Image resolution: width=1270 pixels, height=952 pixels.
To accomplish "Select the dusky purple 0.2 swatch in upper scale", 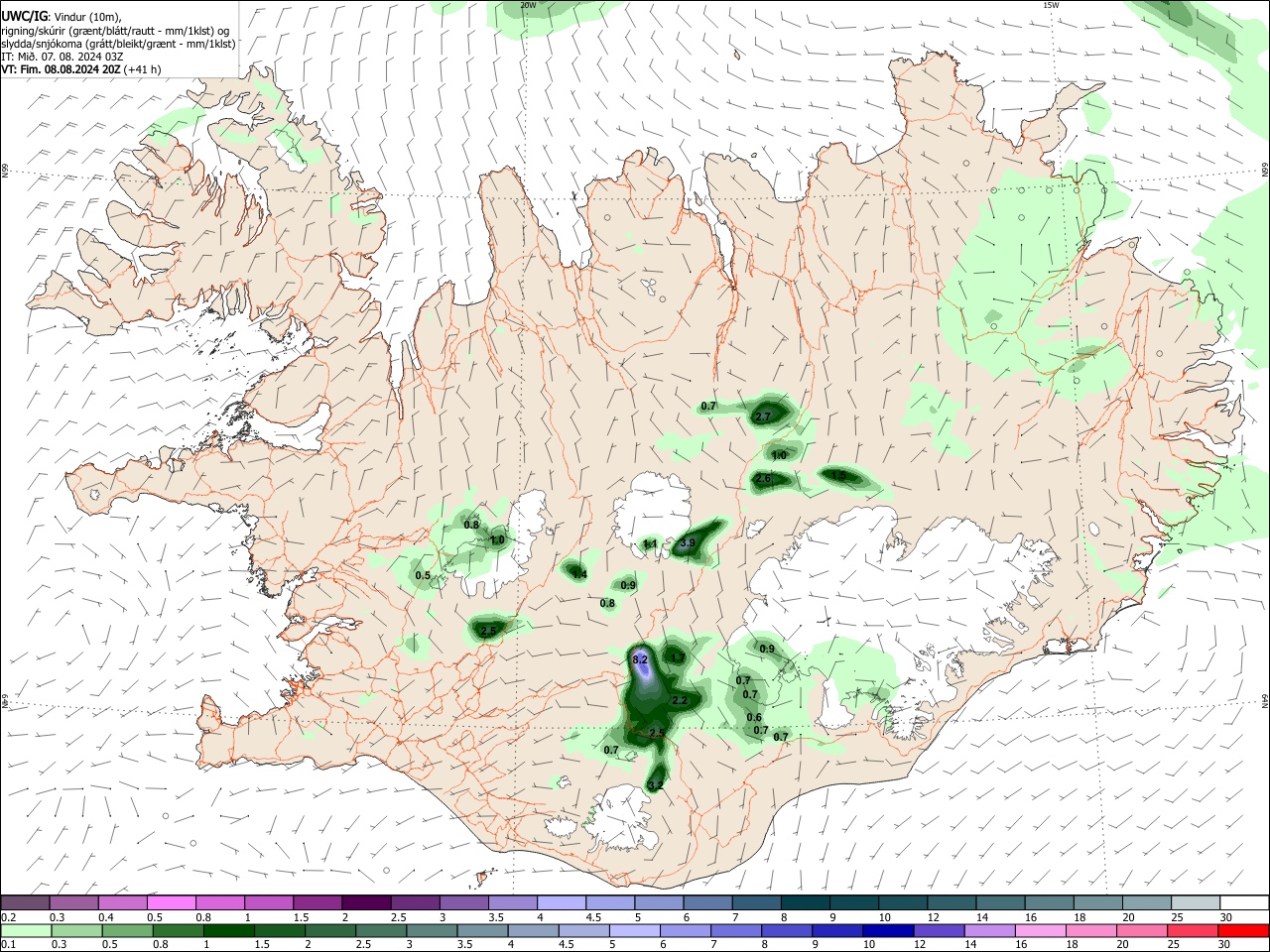I will 25,903.
